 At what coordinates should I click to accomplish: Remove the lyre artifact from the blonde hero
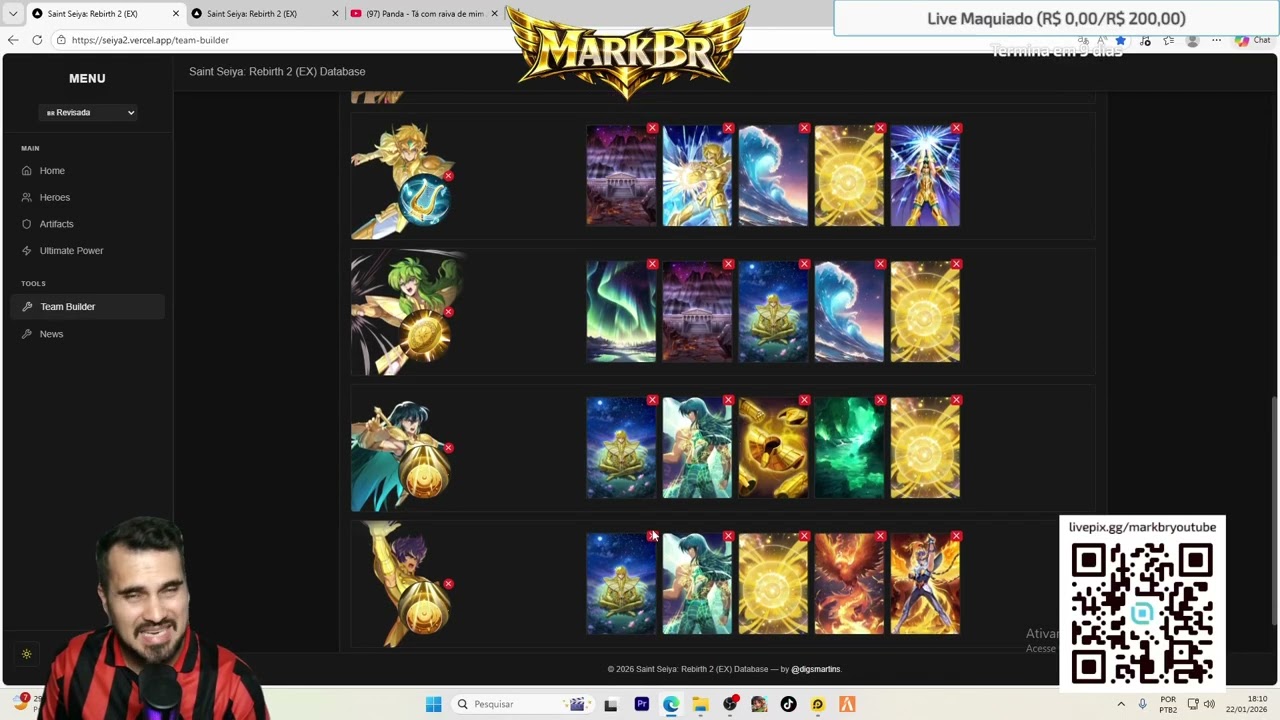click(448, 176)
